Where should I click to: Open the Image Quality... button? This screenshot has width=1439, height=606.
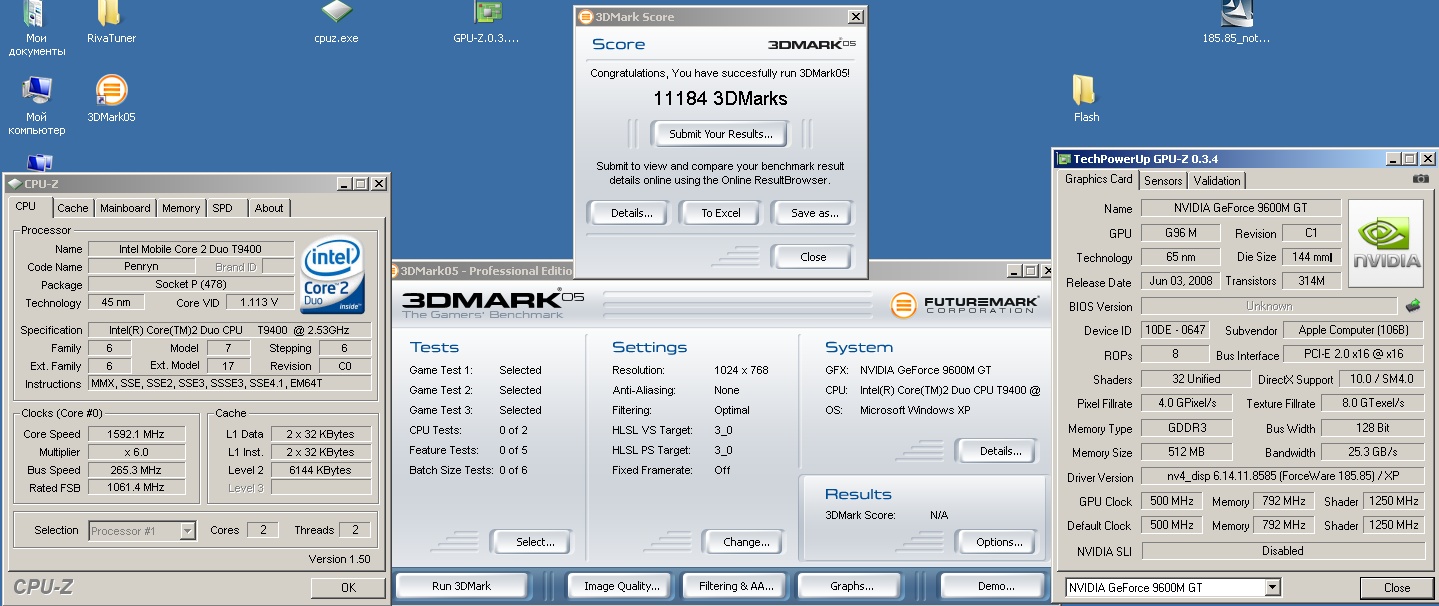coord(619,586)
